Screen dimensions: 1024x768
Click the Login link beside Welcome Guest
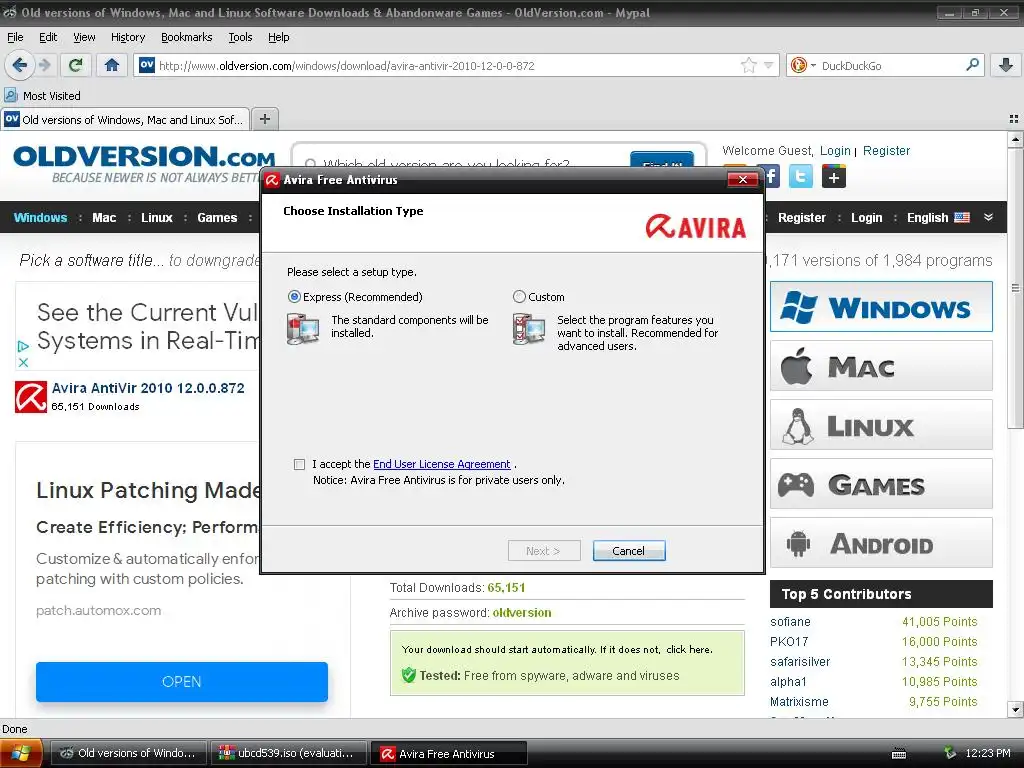pos(835,151)
